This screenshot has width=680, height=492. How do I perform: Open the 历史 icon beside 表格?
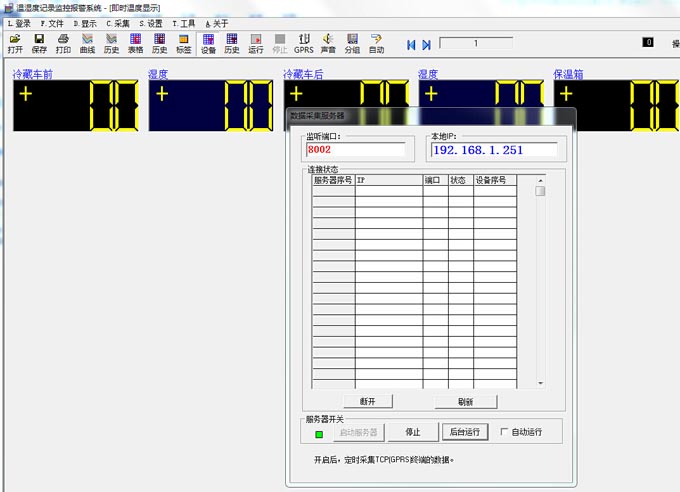pos(160,44)
